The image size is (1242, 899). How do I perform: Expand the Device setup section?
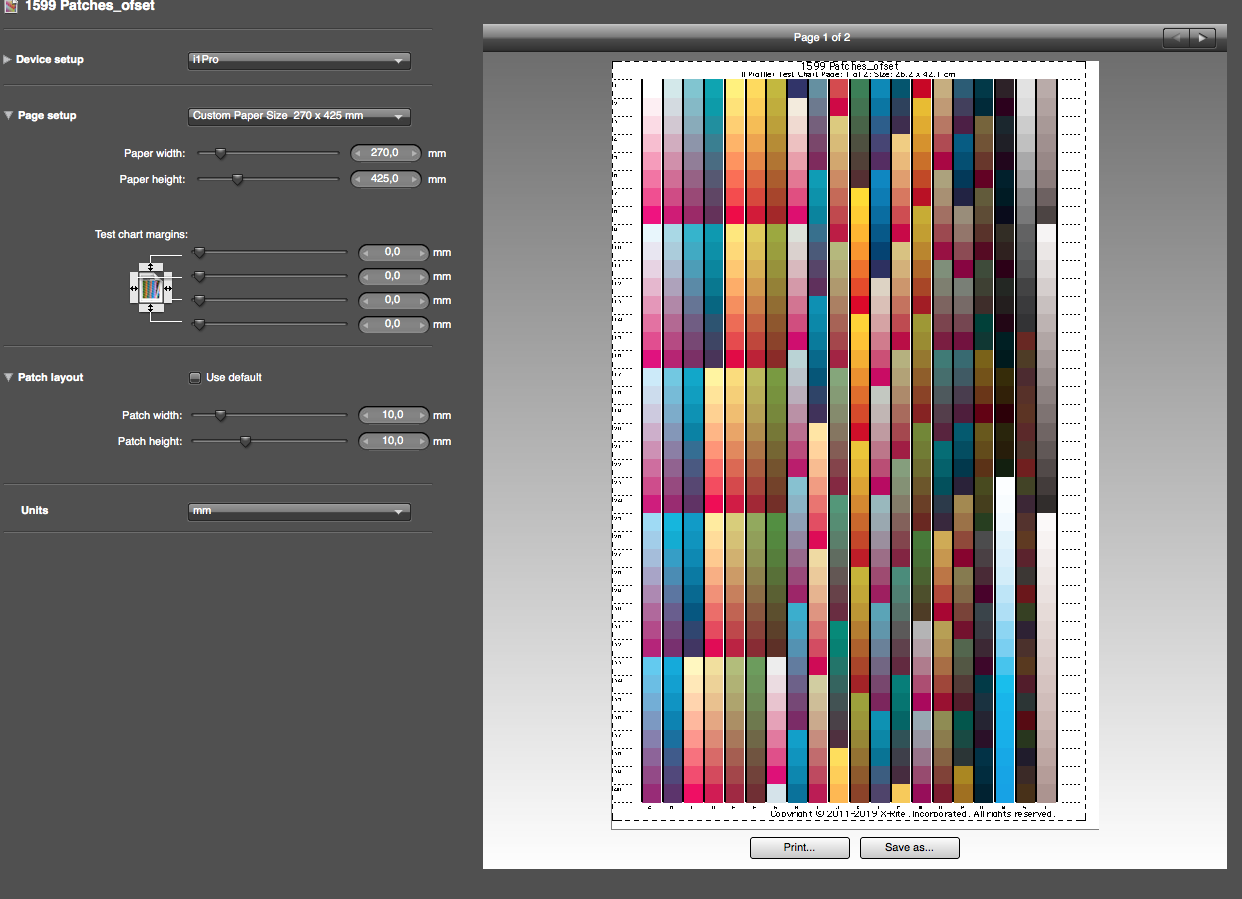click(x=8, y=59)
